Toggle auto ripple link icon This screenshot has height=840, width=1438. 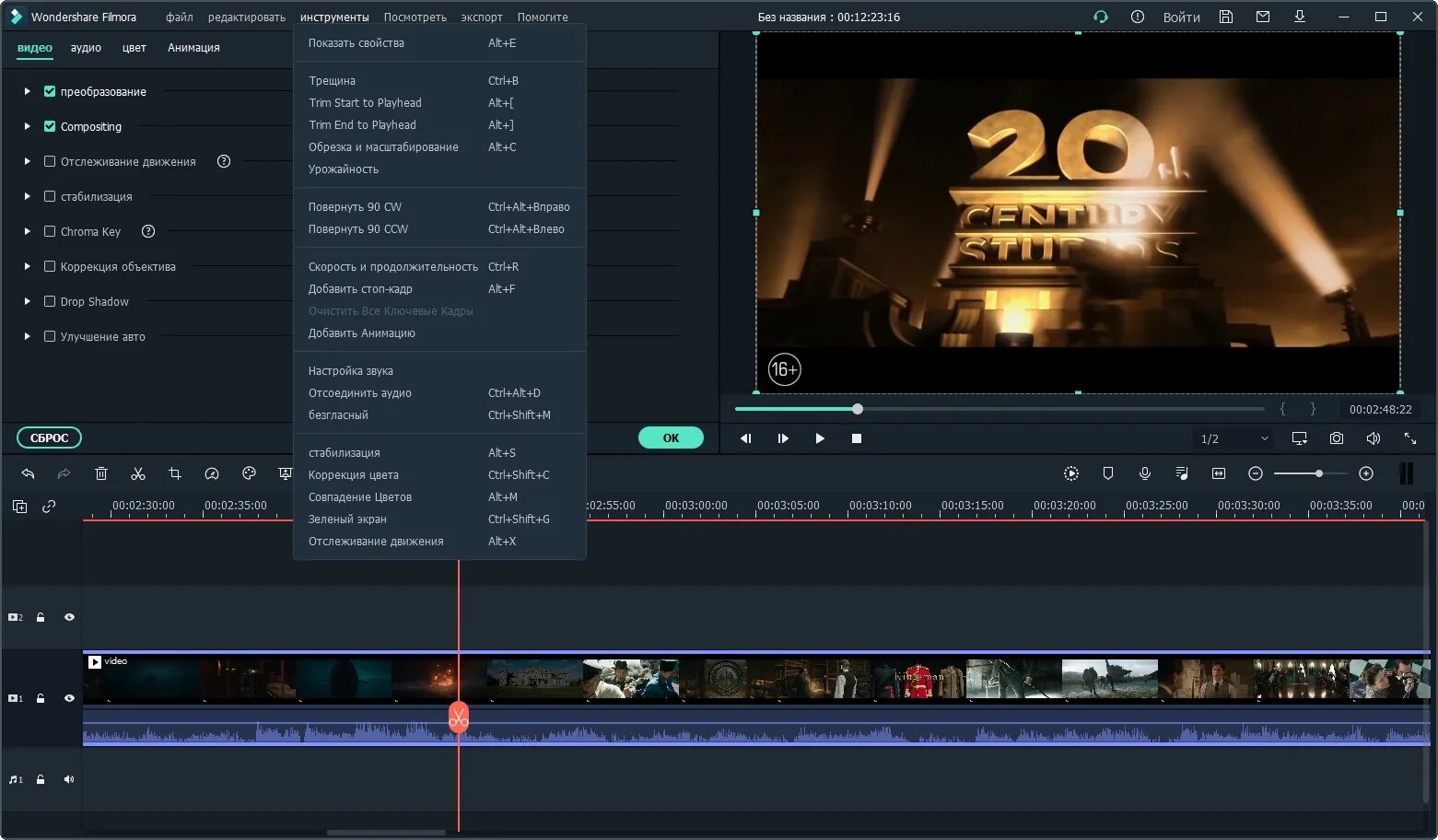click(x=49, y=507)
